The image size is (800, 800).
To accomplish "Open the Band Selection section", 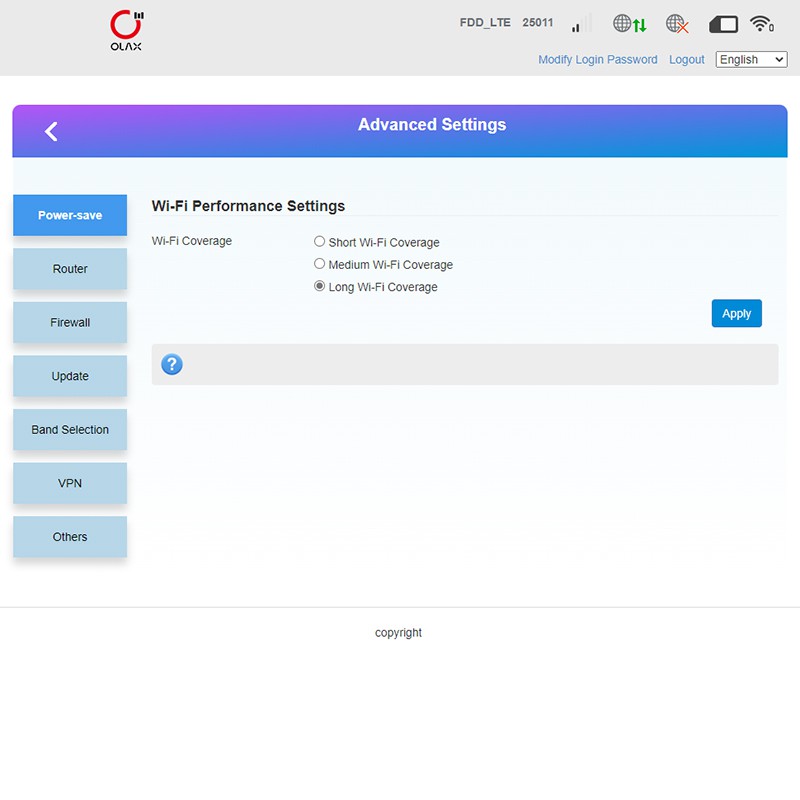I will (x=70, y=430).
